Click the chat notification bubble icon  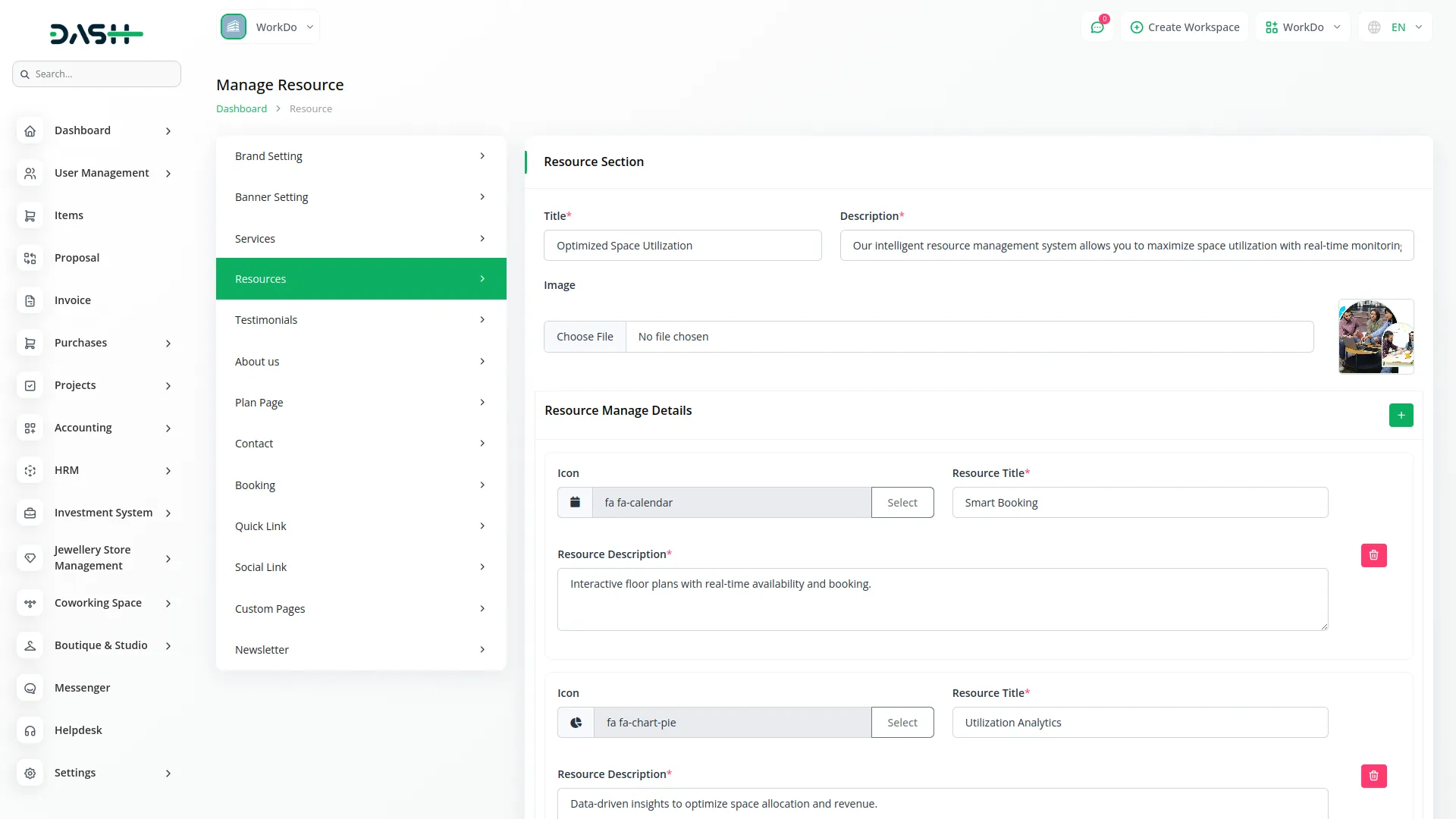[x=1097, y=27]
